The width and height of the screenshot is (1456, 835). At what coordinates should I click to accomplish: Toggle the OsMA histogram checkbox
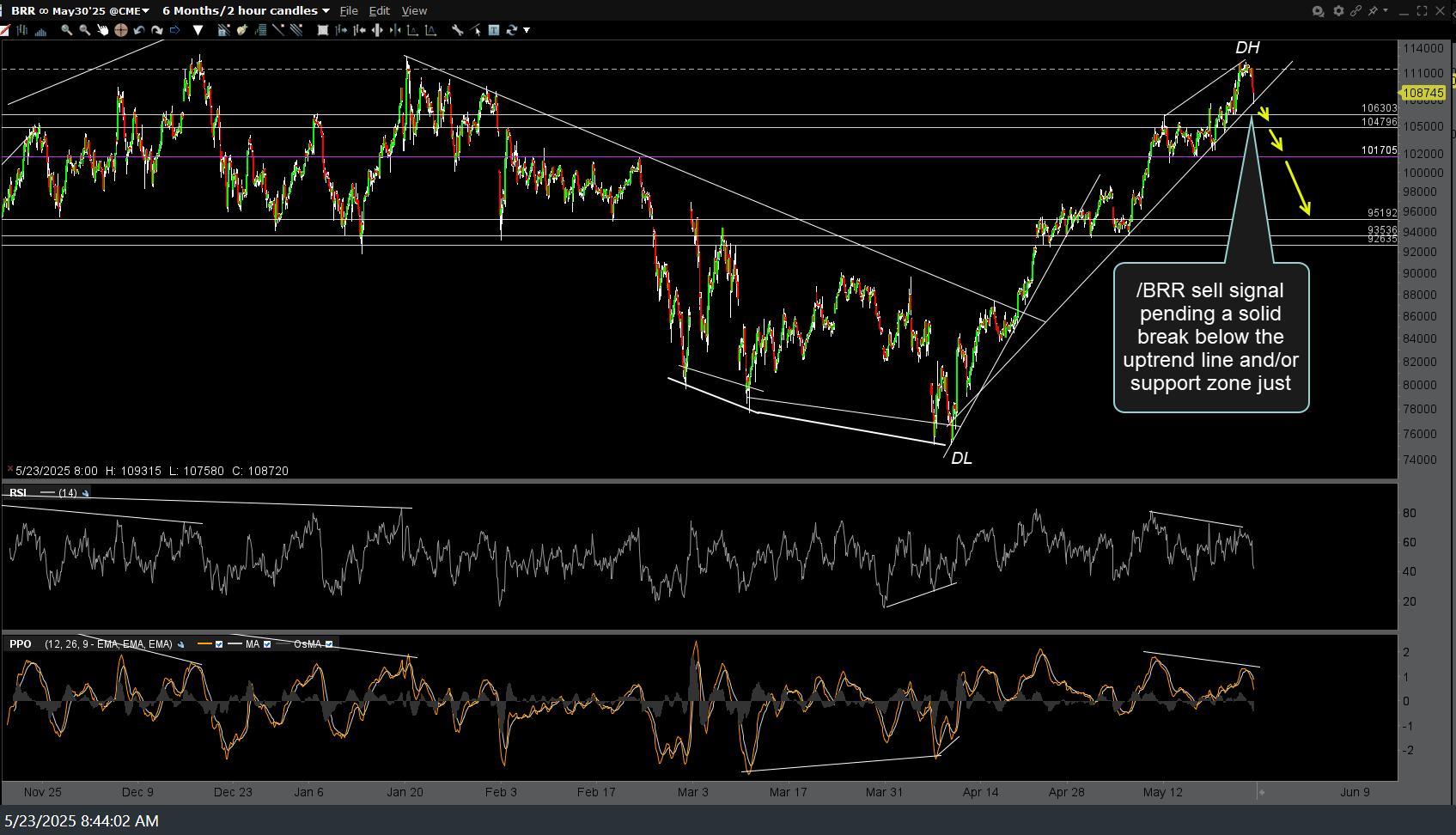pos(329,644)
